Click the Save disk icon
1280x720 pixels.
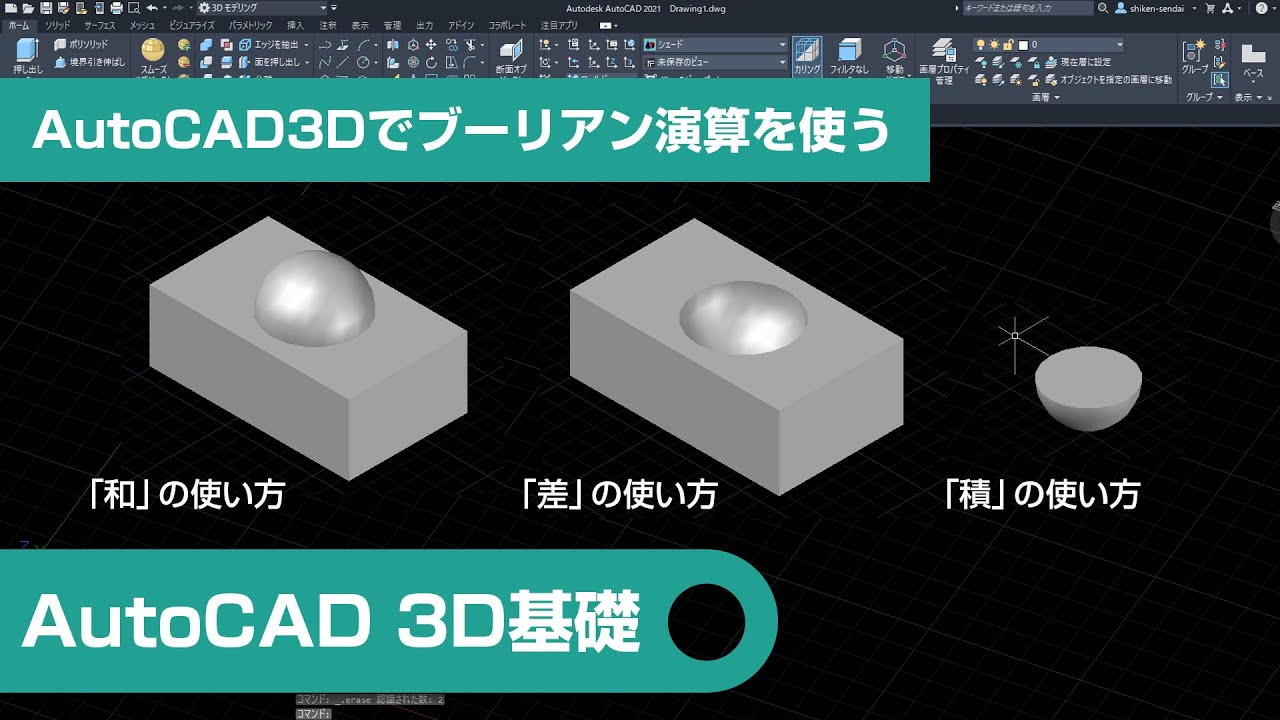pos(46,7)
